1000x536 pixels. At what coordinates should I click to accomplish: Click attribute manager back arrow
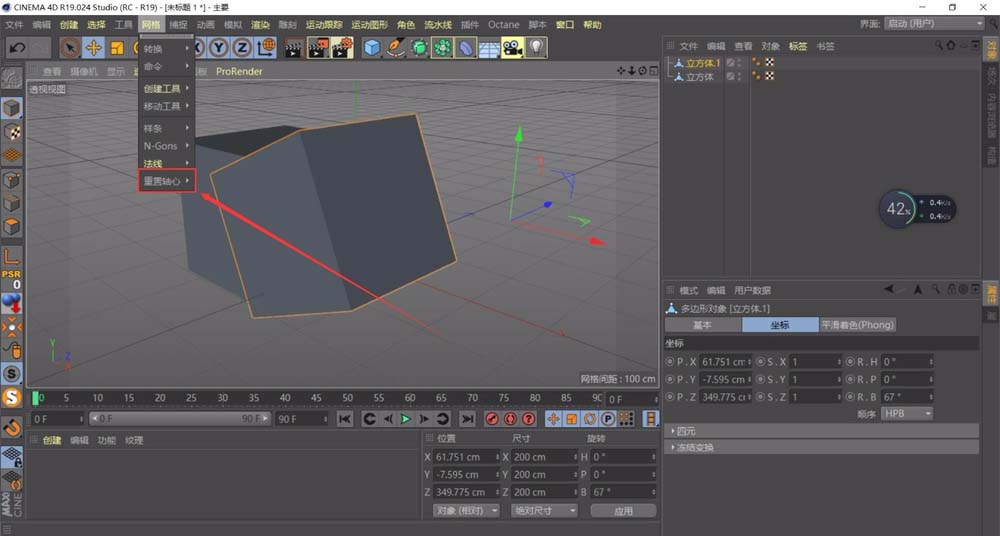(889, 290)
